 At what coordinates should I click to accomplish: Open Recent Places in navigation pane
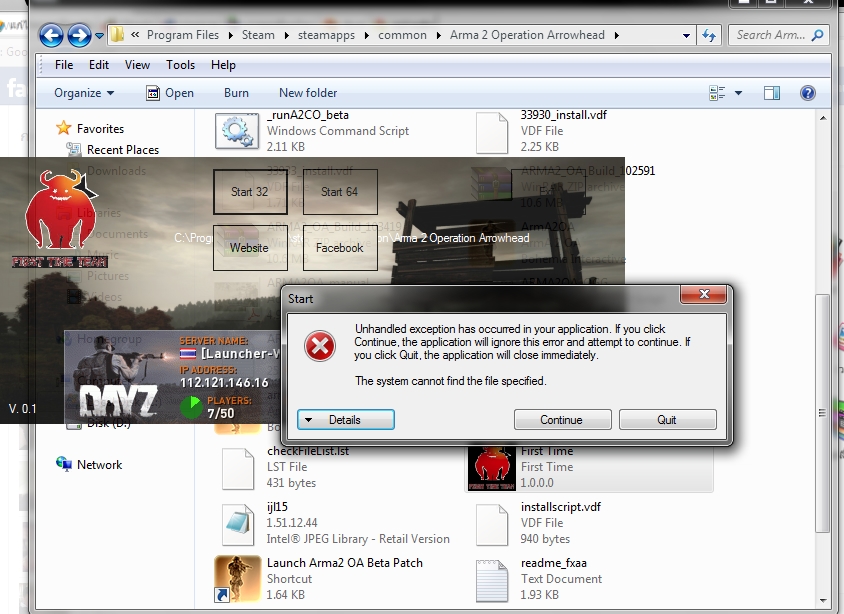click(x=123, y=150)
